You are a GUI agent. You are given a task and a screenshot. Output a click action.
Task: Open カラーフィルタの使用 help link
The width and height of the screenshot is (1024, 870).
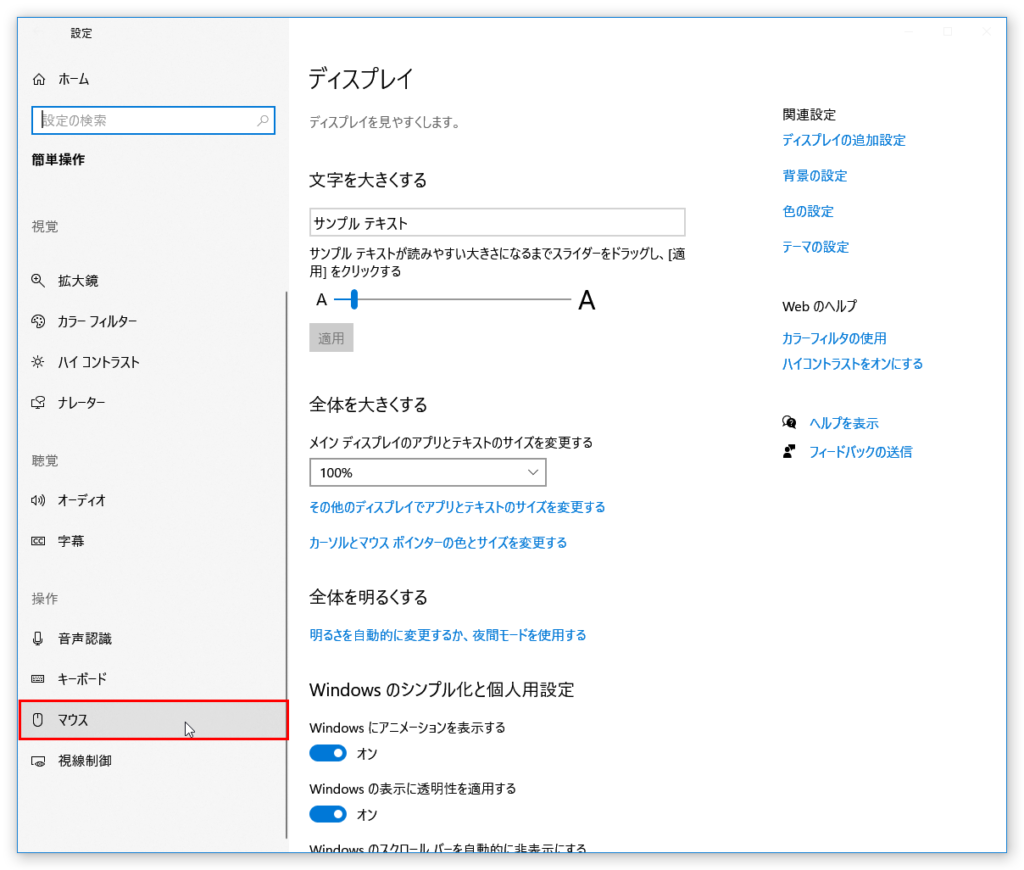click(x=834, y=338)
